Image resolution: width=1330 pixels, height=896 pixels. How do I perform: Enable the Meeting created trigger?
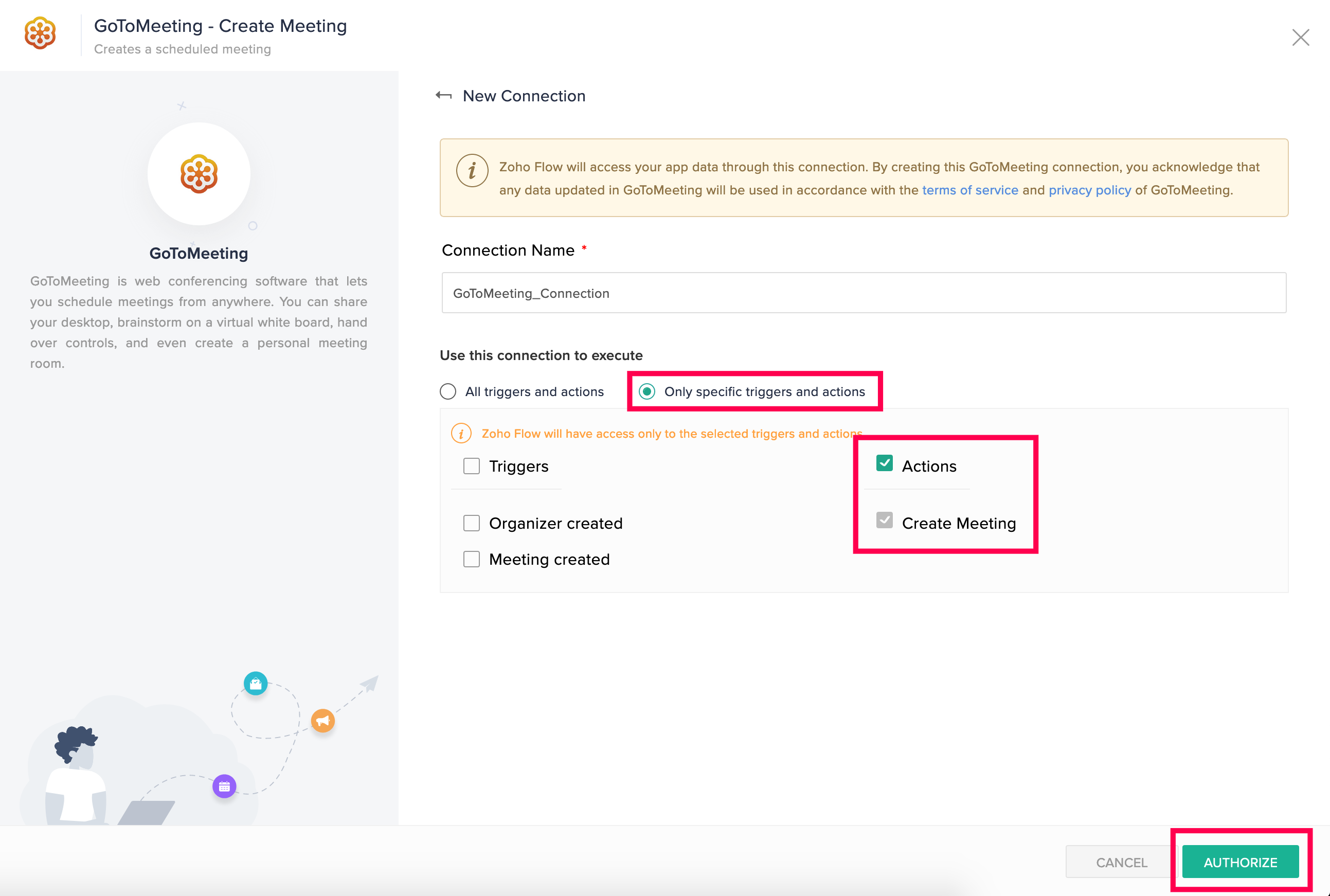[x=471, y=559]
